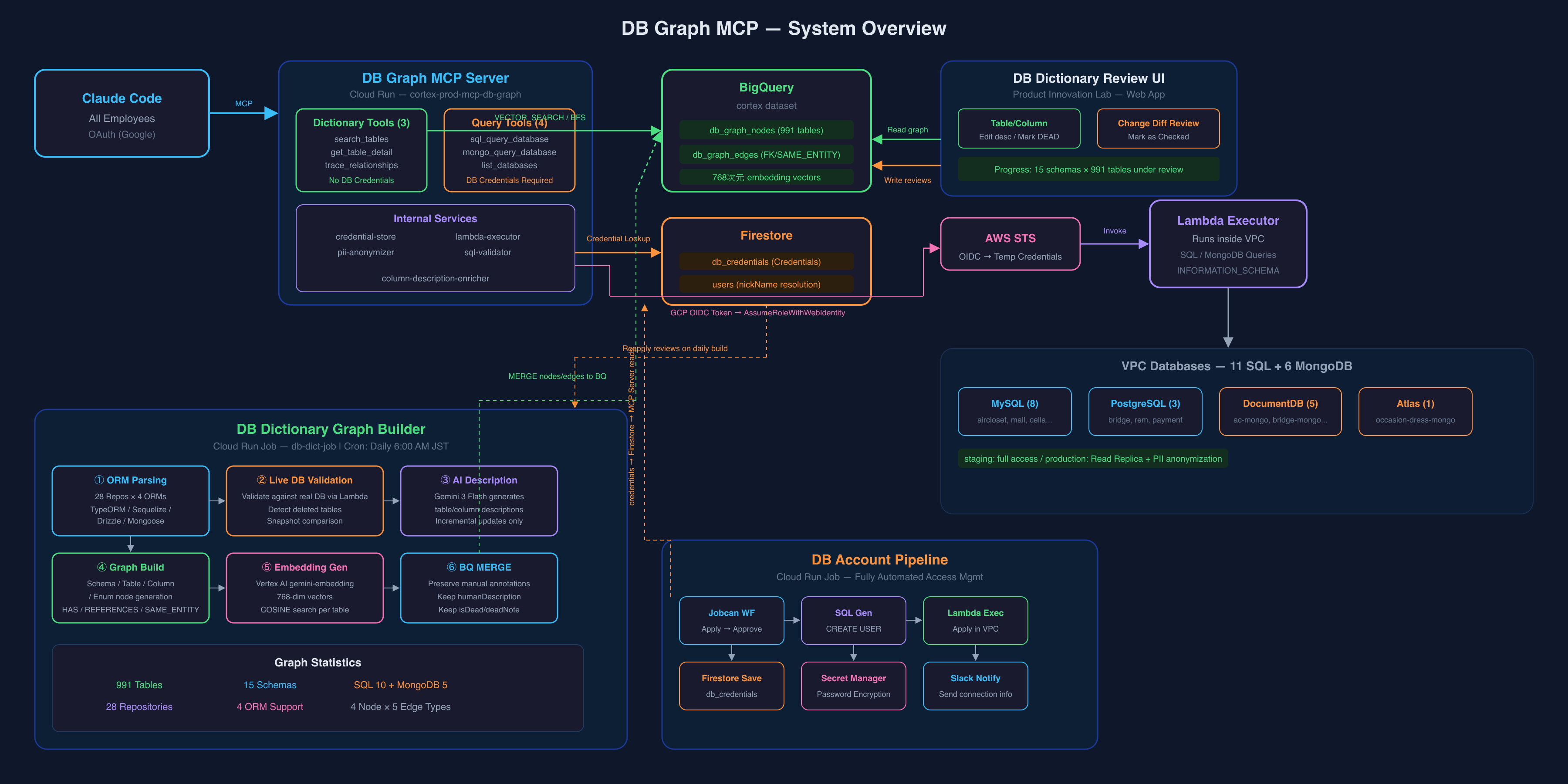Click the list_databases text

tap(509, 165)
